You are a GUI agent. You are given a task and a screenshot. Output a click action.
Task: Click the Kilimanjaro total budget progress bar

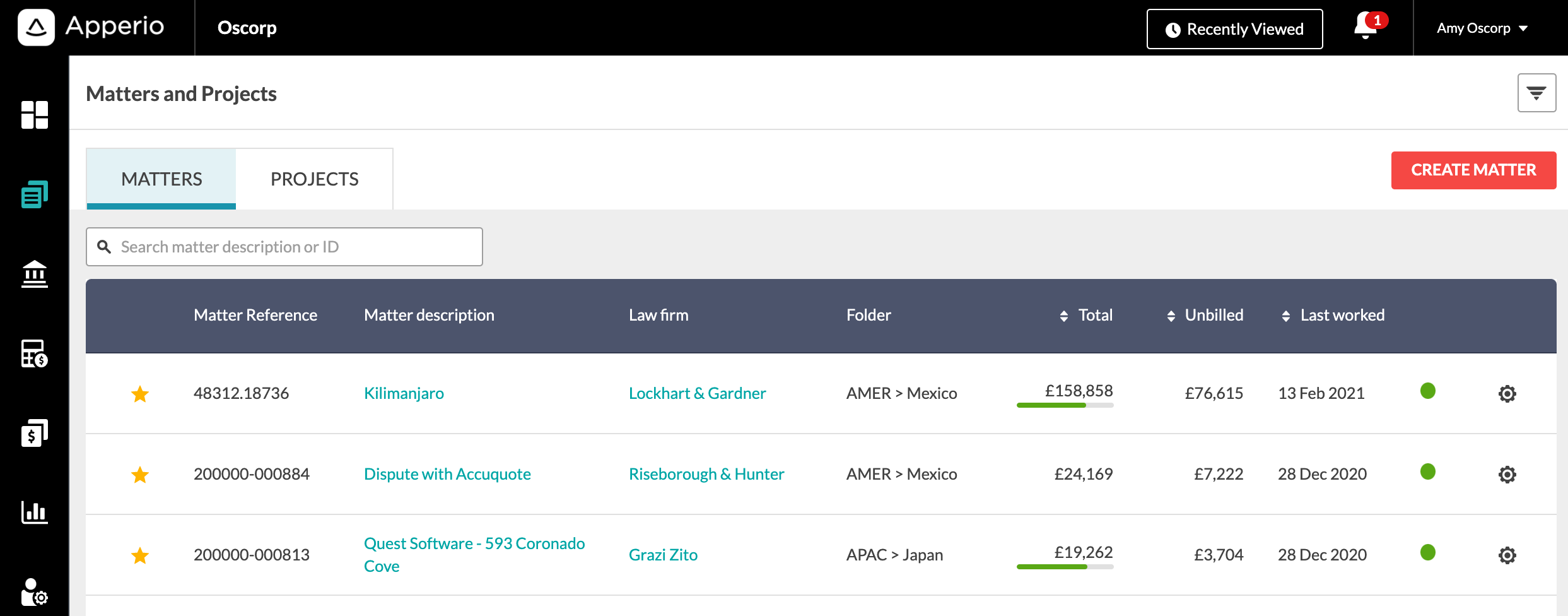(x=1065, y=405)
